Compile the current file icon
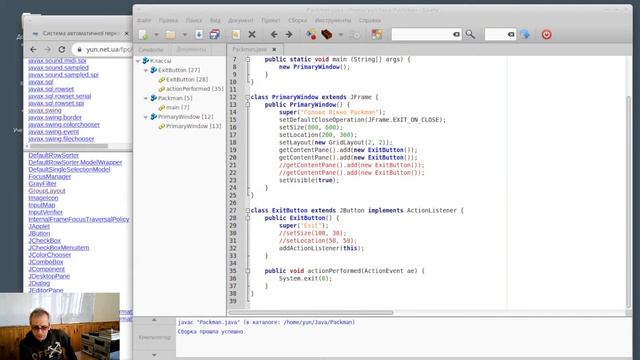The image size is (640, 360). click(x=311, y=35)
